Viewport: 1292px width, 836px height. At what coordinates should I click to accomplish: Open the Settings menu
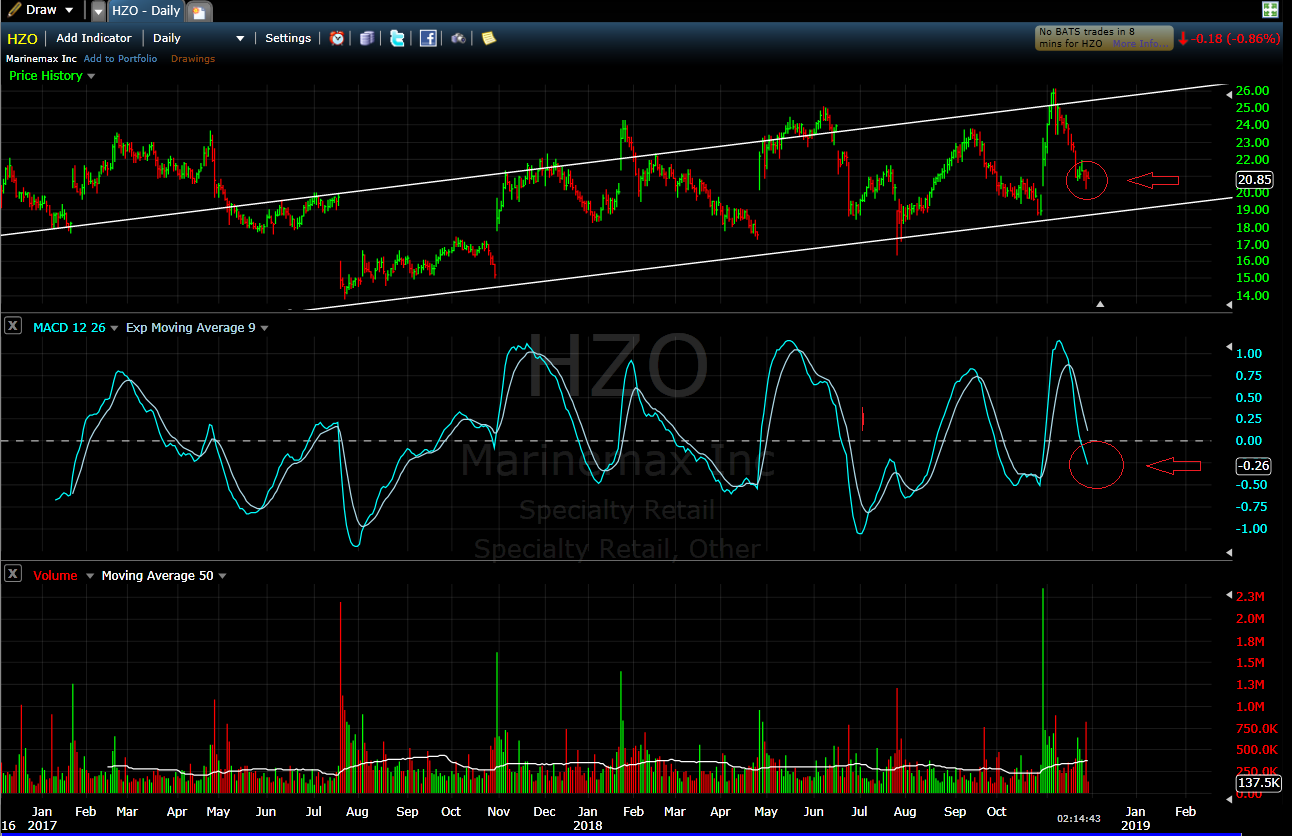coord(288,38)
